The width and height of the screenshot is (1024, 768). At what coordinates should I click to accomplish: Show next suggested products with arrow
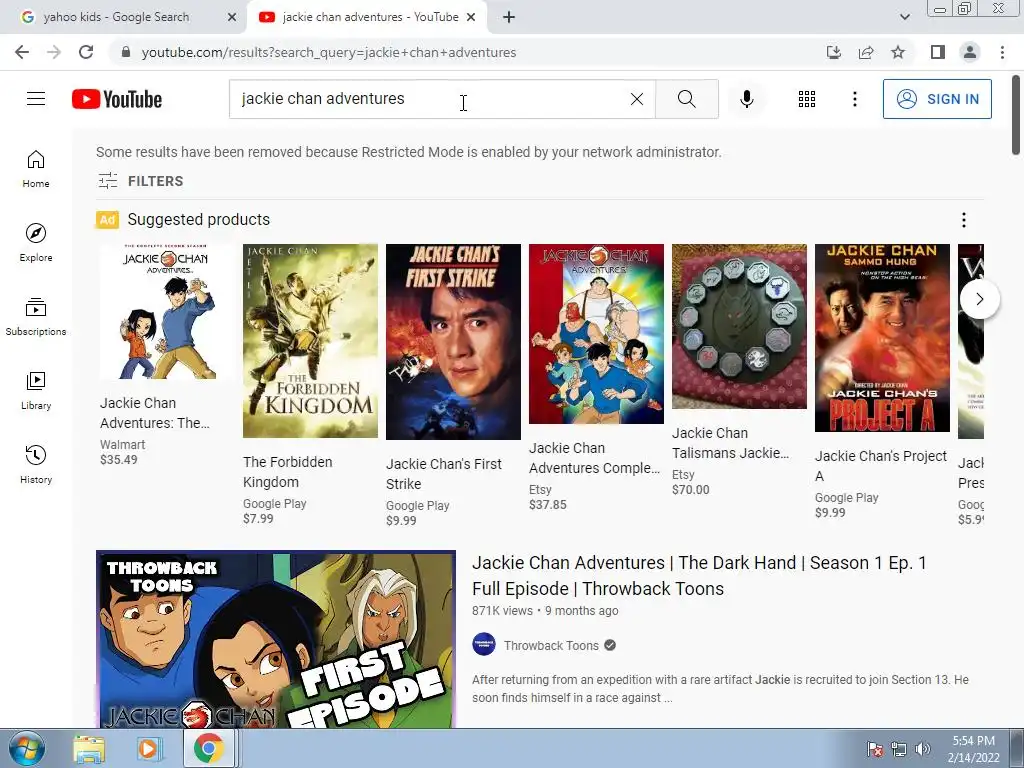[979, 299]
